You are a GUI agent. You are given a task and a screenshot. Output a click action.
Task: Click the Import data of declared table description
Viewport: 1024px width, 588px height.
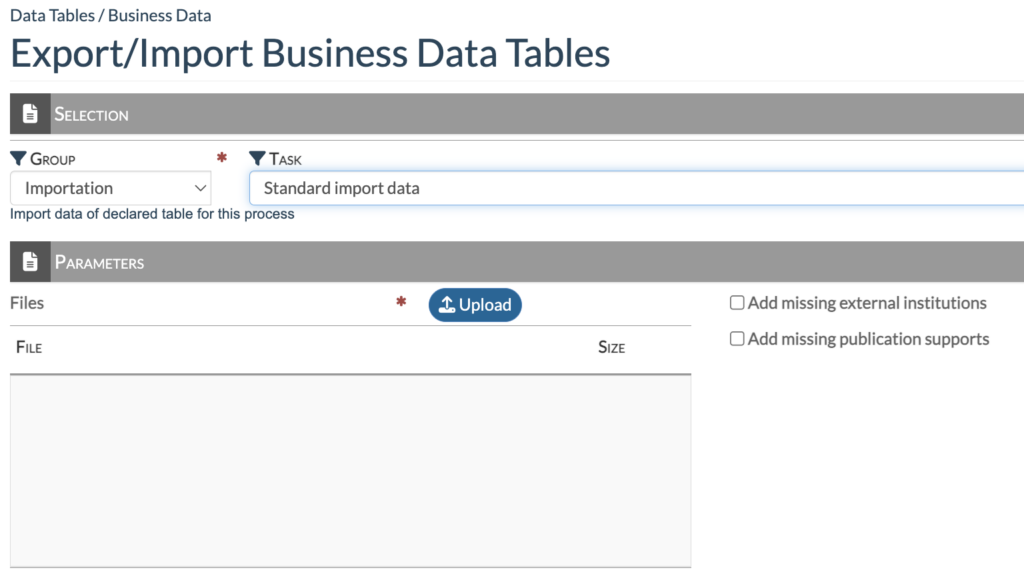(x=152, y=214)
